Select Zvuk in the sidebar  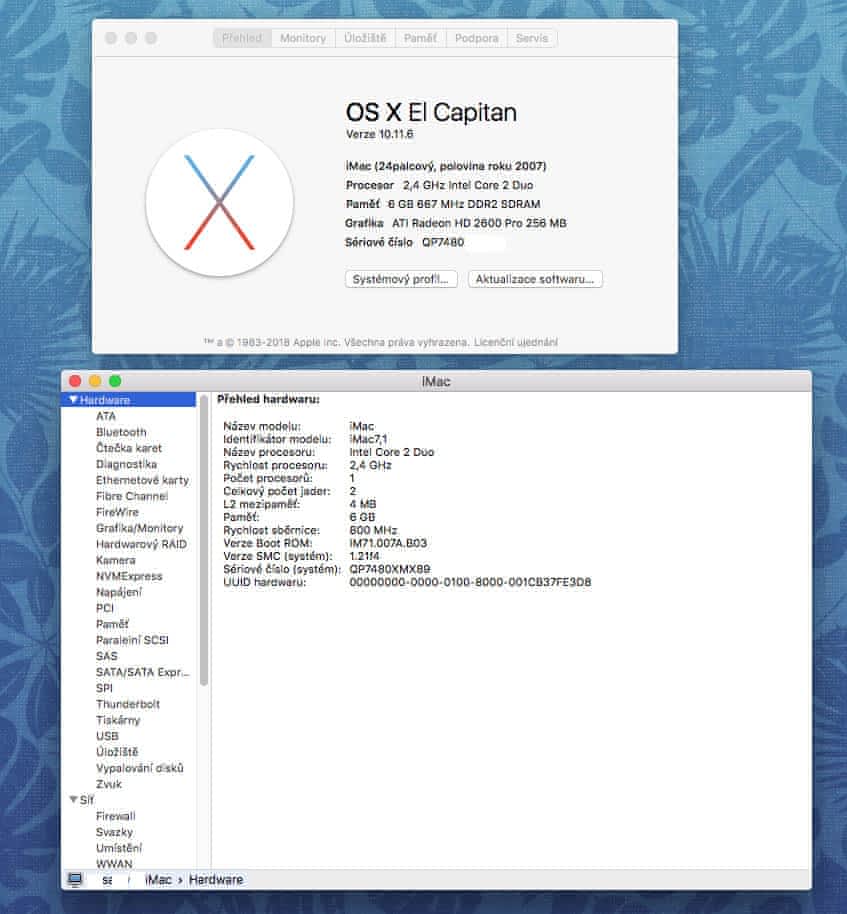coord(109,784)
